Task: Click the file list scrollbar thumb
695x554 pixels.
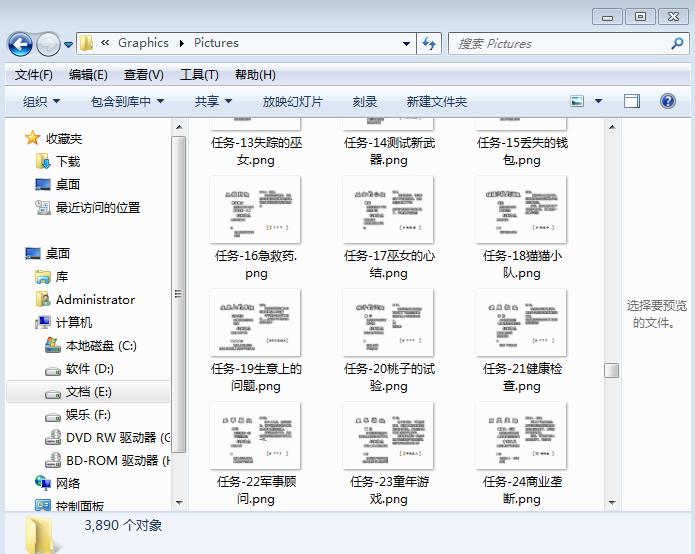Action: click(612, 370)
